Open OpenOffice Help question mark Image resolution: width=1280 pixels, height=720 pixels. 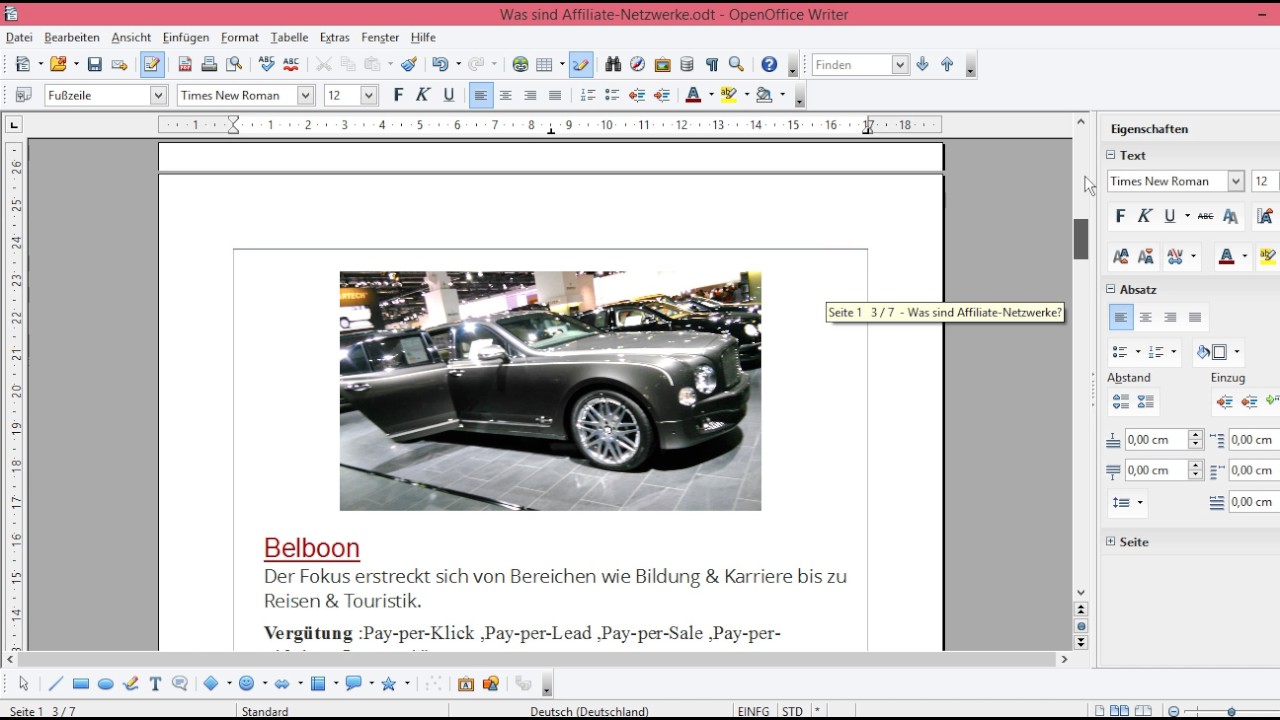click(x=769, y=64)
